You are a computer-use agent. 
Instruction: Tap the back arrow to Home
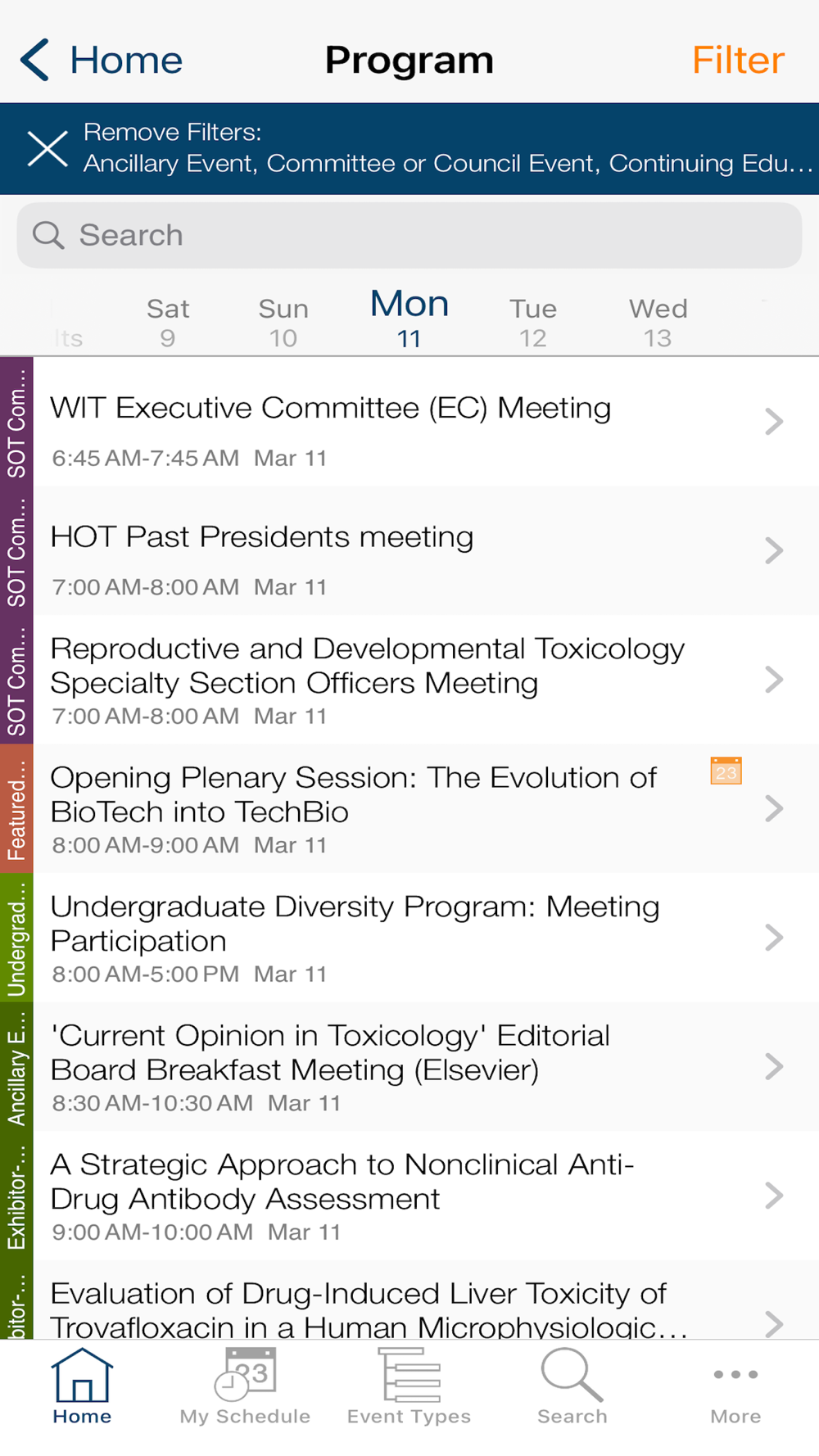pos(36,60)
